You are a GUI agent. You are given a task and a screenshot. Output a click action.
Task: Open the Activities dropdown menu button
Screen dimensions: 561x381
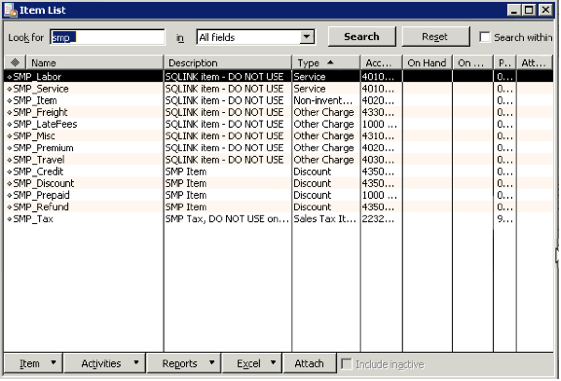pyautogui.click(x=105, y=363)
